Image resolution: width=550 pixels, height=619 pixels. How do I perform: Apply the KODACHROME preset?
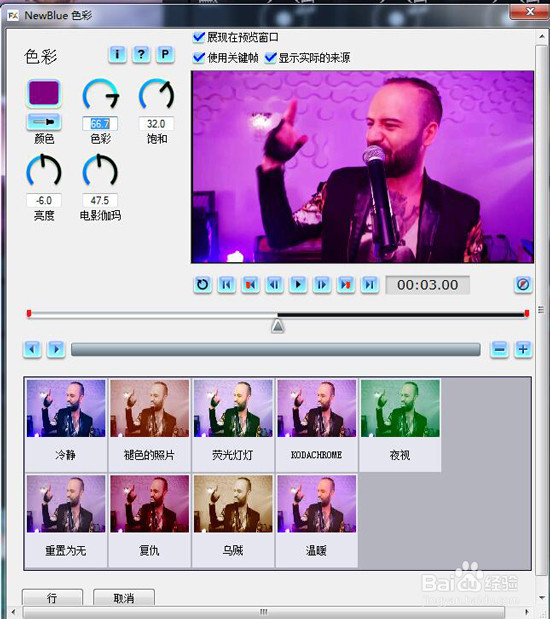pyautogui.click(x=317, y=425)
